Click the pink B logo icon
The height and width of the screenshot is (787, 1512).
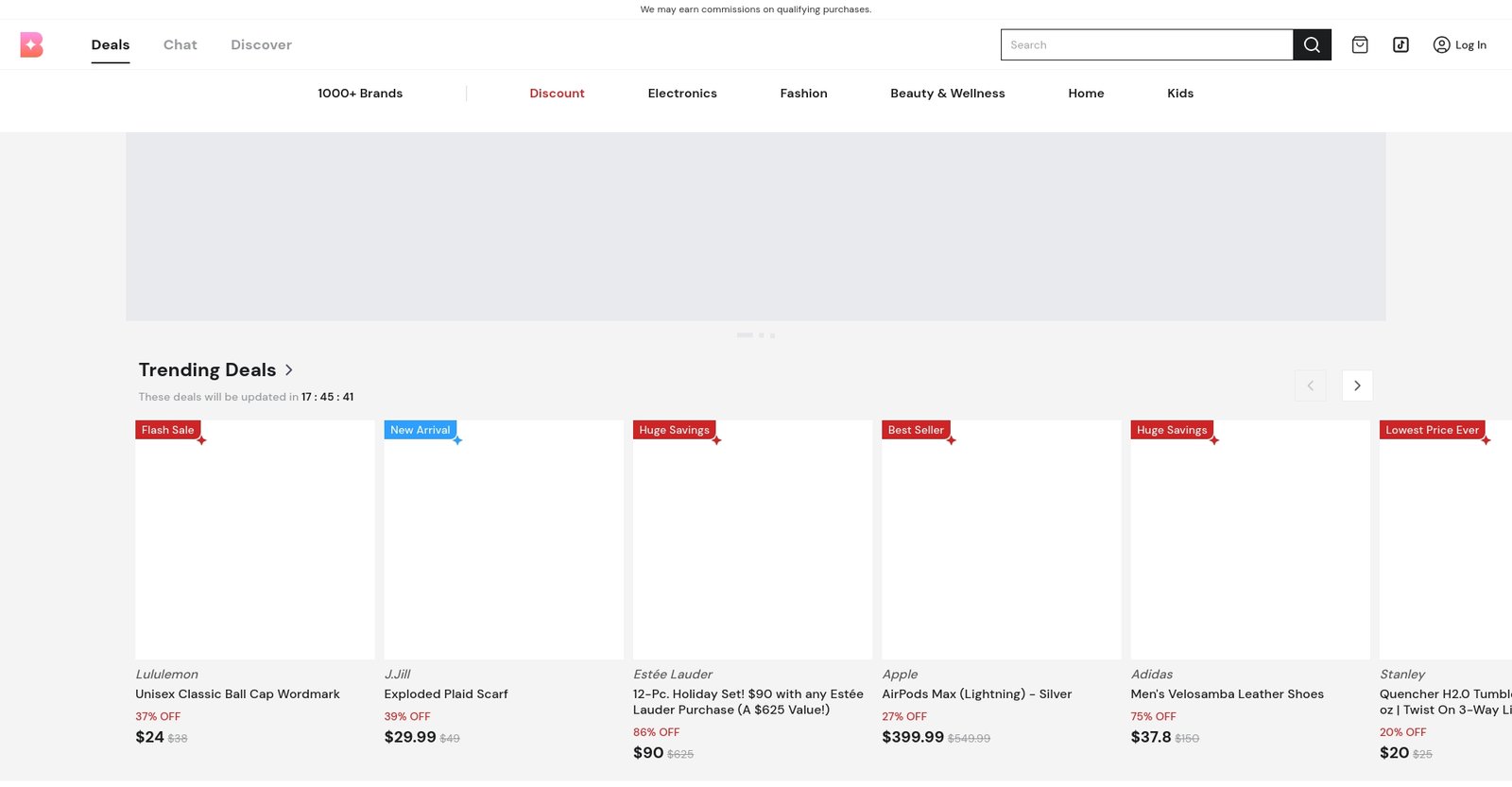pyautogui.click(x=32, y=44)
